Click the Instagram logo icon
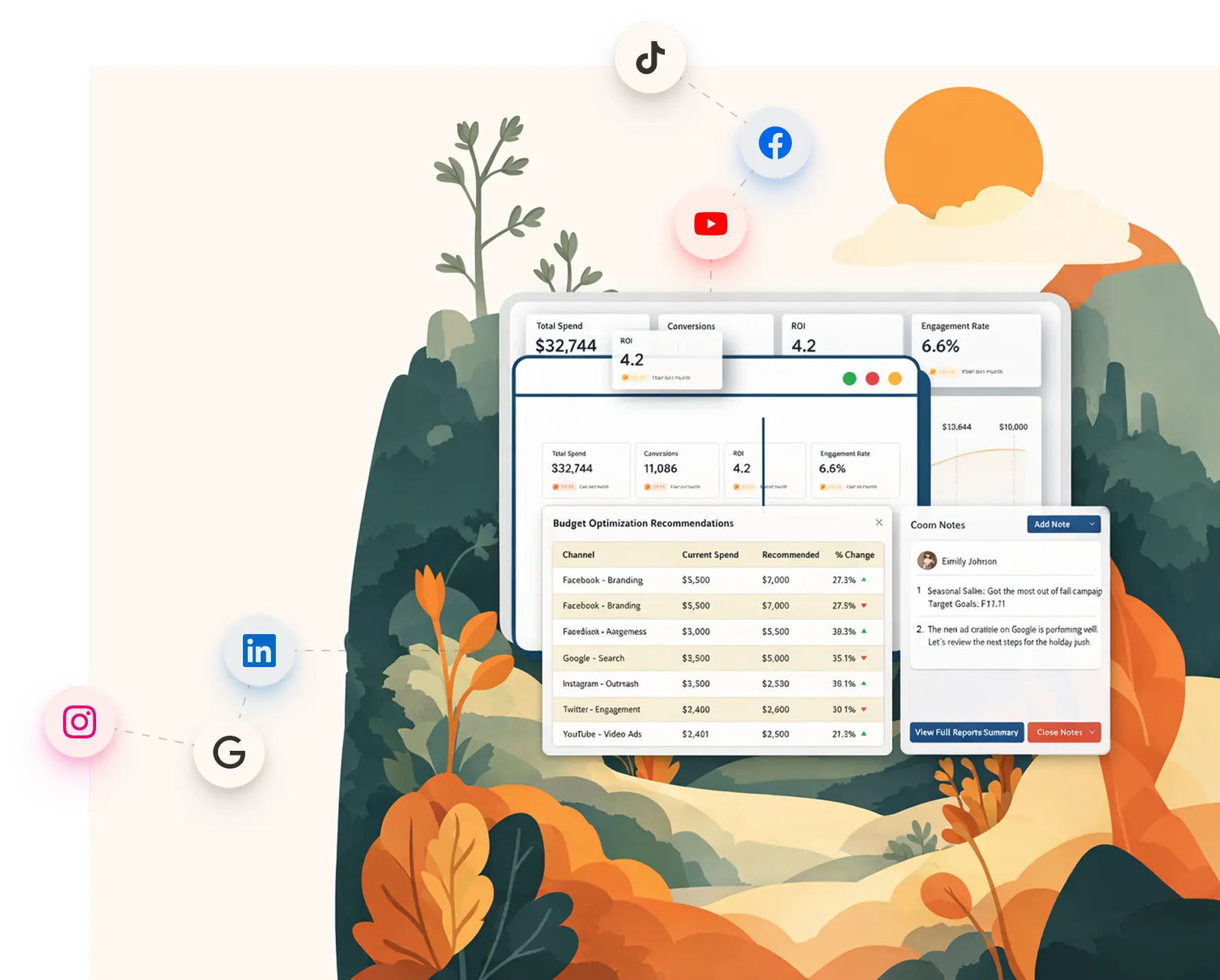 (x=80, y=722)
